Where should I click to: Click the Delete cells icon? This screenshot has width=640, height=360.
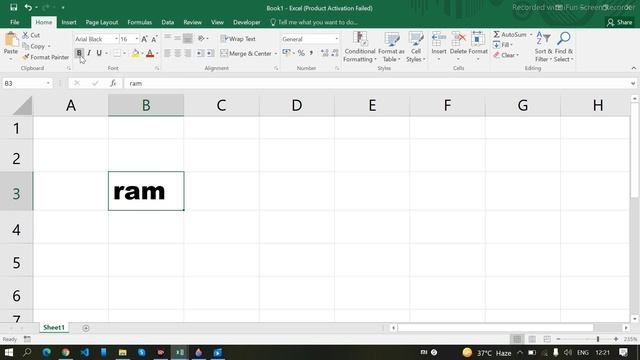pyautogui.click(x=458, y=39)
